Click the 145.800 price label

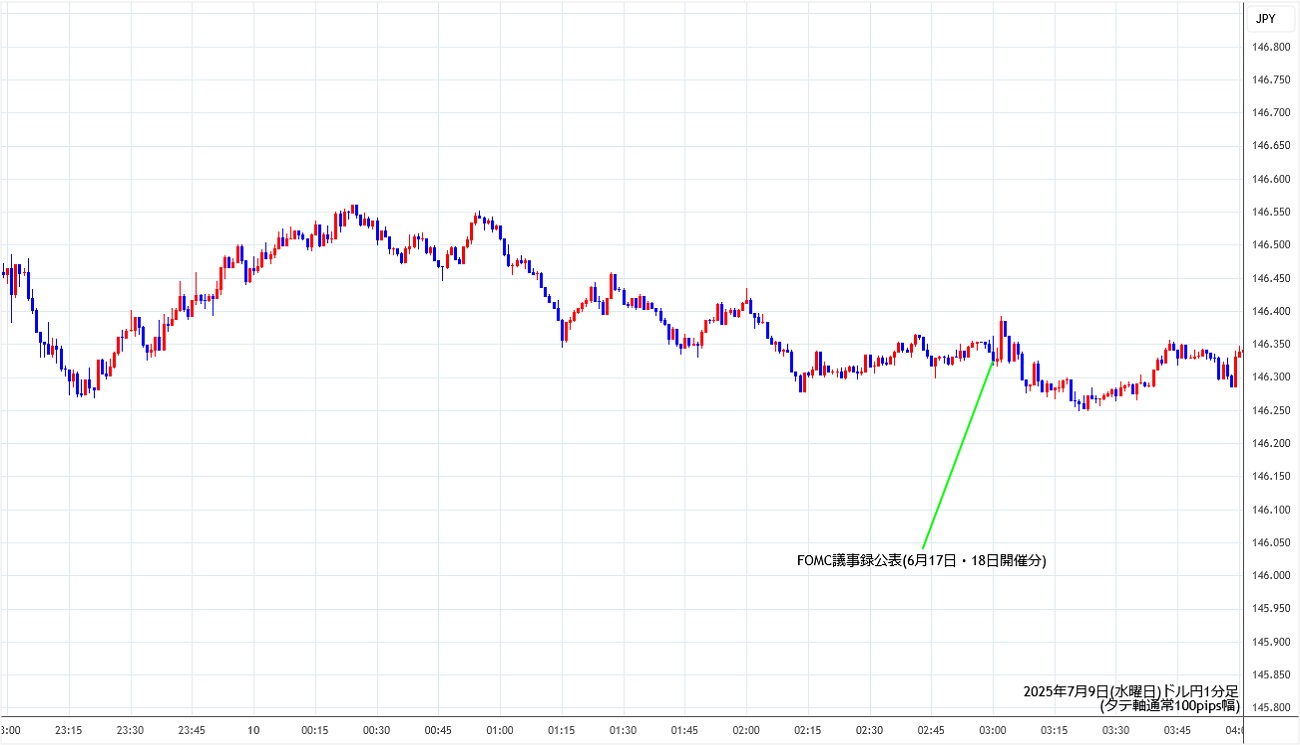[x=1270, y=707]
